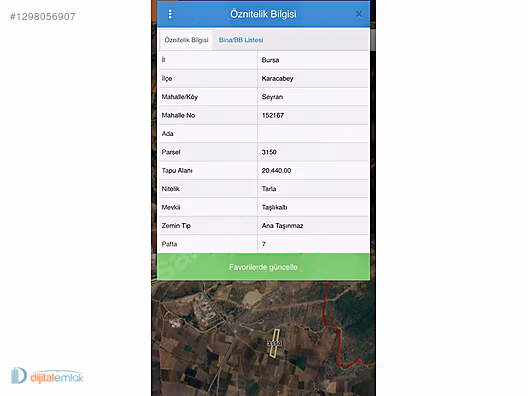Select the Taşlıkaltı value cell
Viewport: 528px width, 396px height.
tap(313, 207)
